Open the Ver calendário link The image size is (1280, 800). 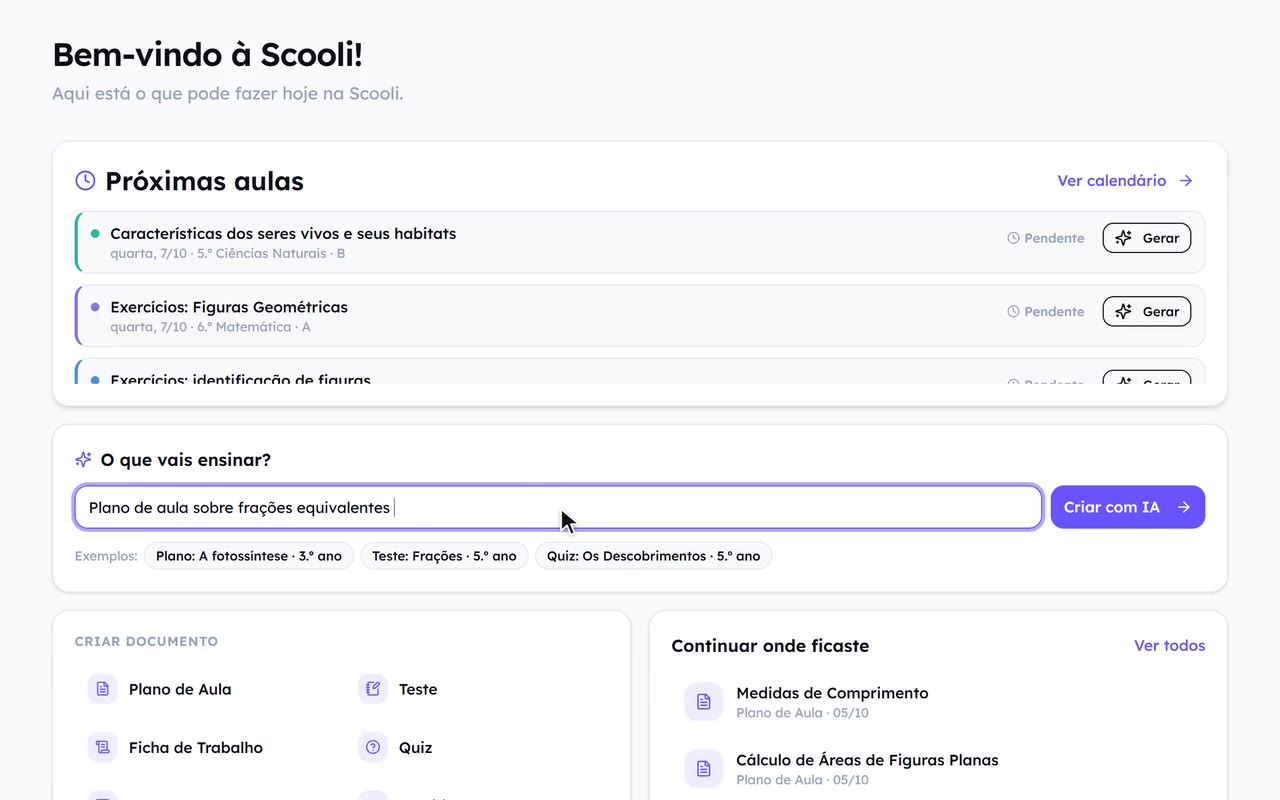click(x=1125, y=181)
